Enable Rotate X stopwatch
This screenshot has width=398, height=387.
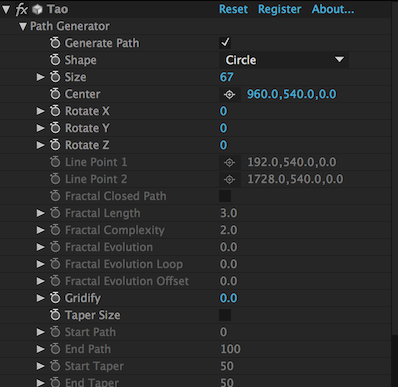pyautogui.click(x=55, y=111)
